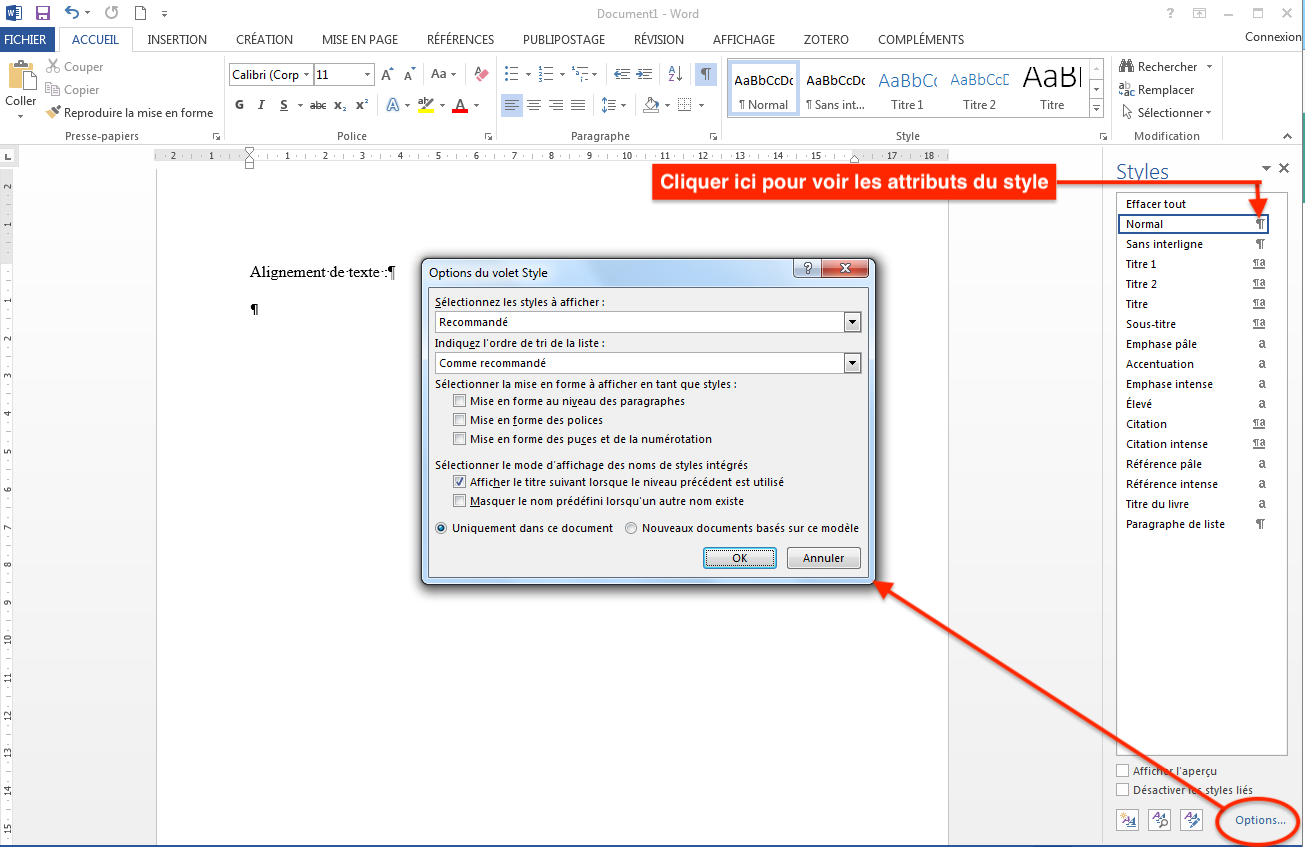Apply strikethrough to text

pyautogui.click(x=318, y=105)
